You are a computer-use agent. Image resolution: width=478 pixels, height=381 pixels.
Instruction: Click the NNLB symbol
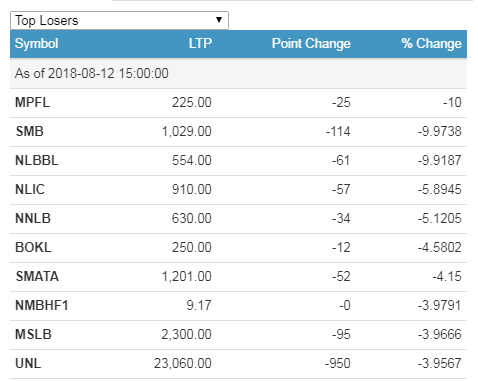coord(33,218)
